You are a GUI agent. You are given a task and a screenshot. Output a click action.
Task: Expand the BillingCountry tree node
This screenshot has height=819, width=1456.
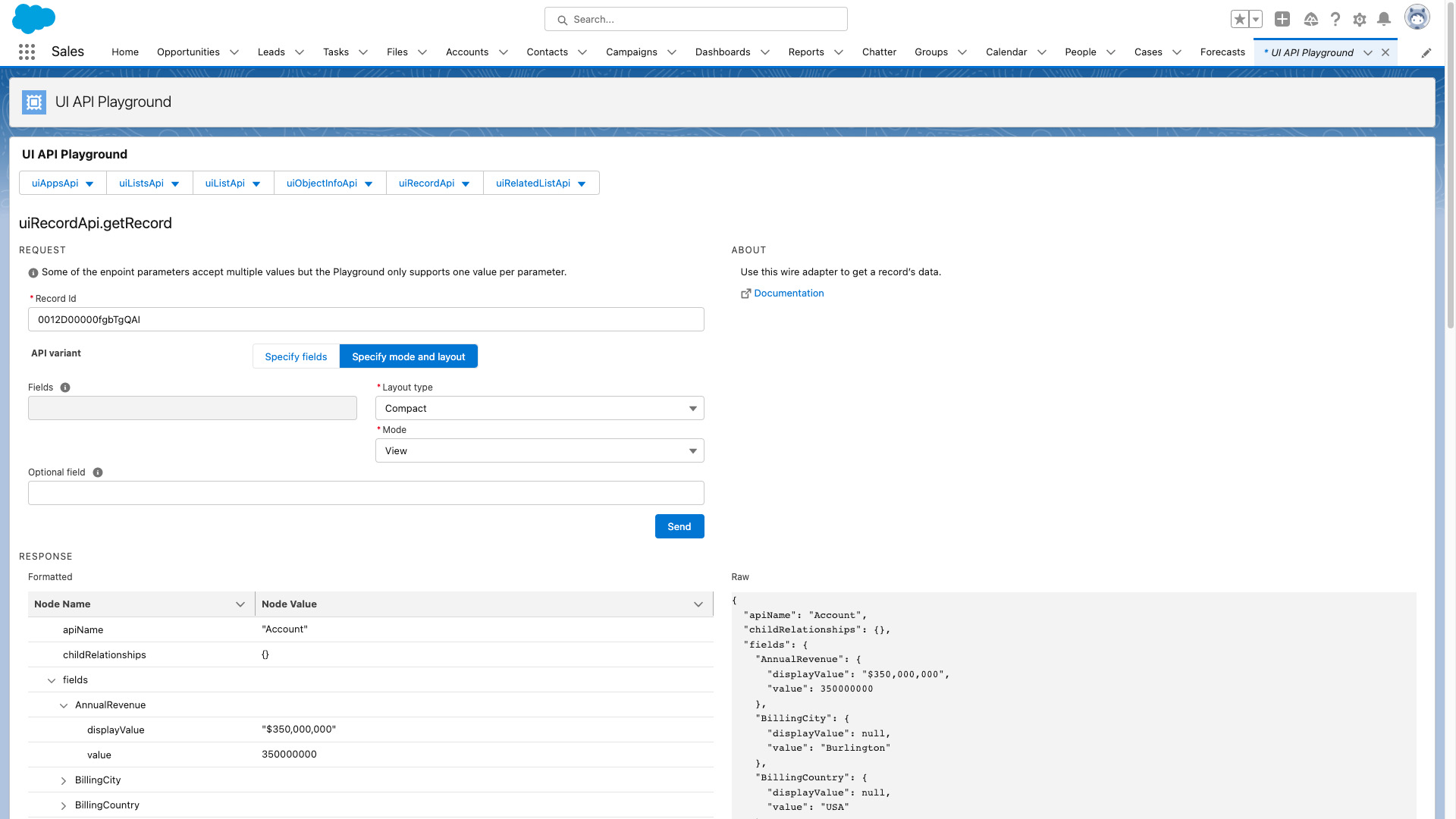click(x=64, y=805)
